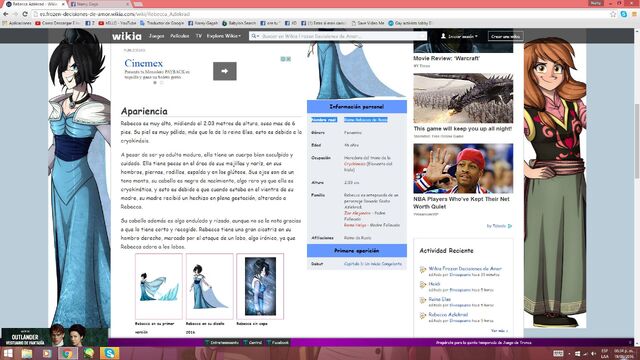Image resolution: width=640 pixels, height=360 pixels.
Task: Open Skype from the taskbar
Action: point(109,353)
